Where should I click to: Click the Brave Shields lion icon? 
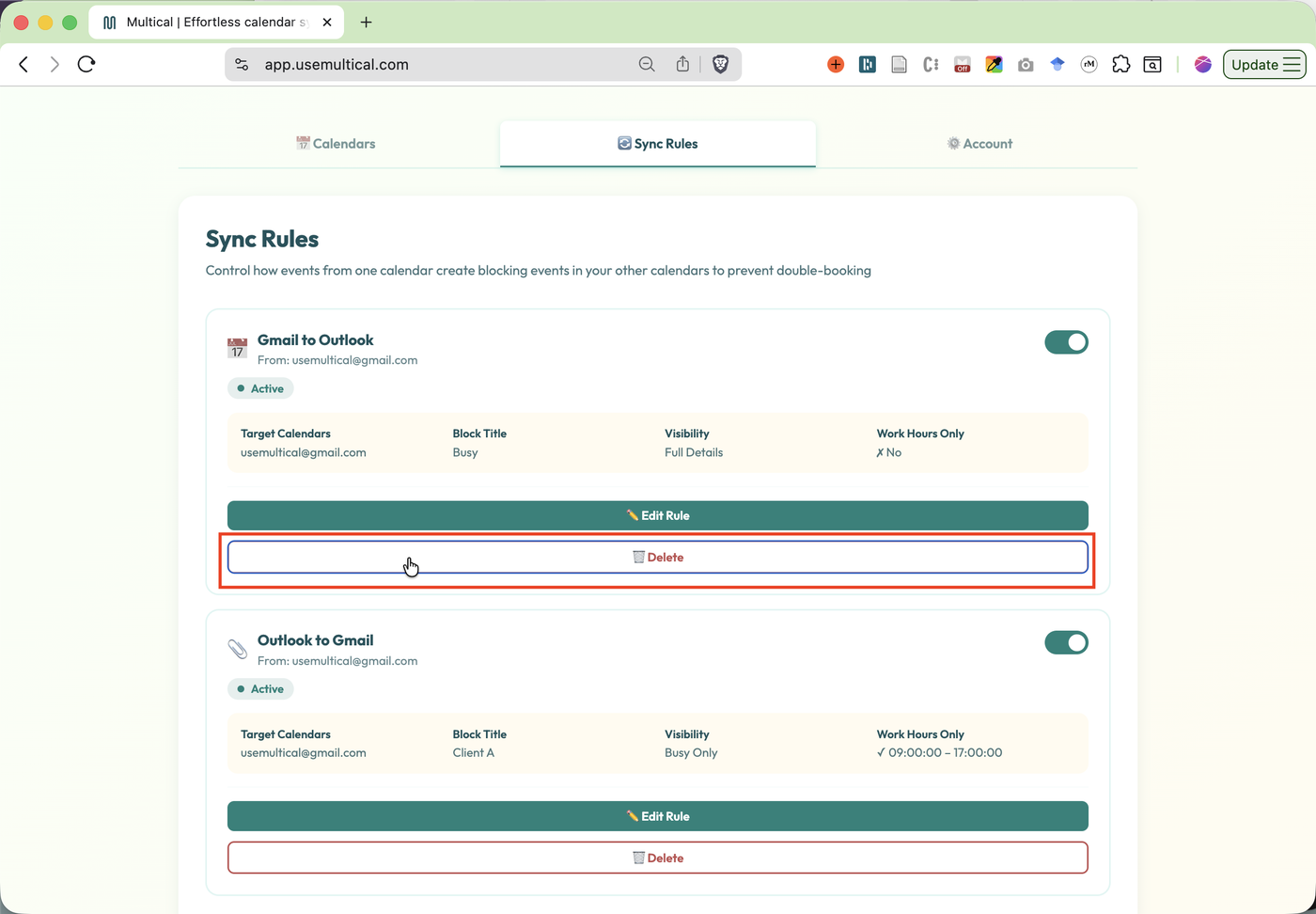721,64
